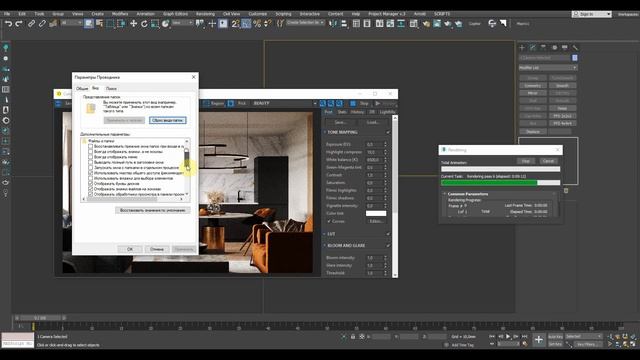Toggle 'Всегда отображать меню' checkbox
This screenshot has height=360, width=640.
click(x=91, y=157)
